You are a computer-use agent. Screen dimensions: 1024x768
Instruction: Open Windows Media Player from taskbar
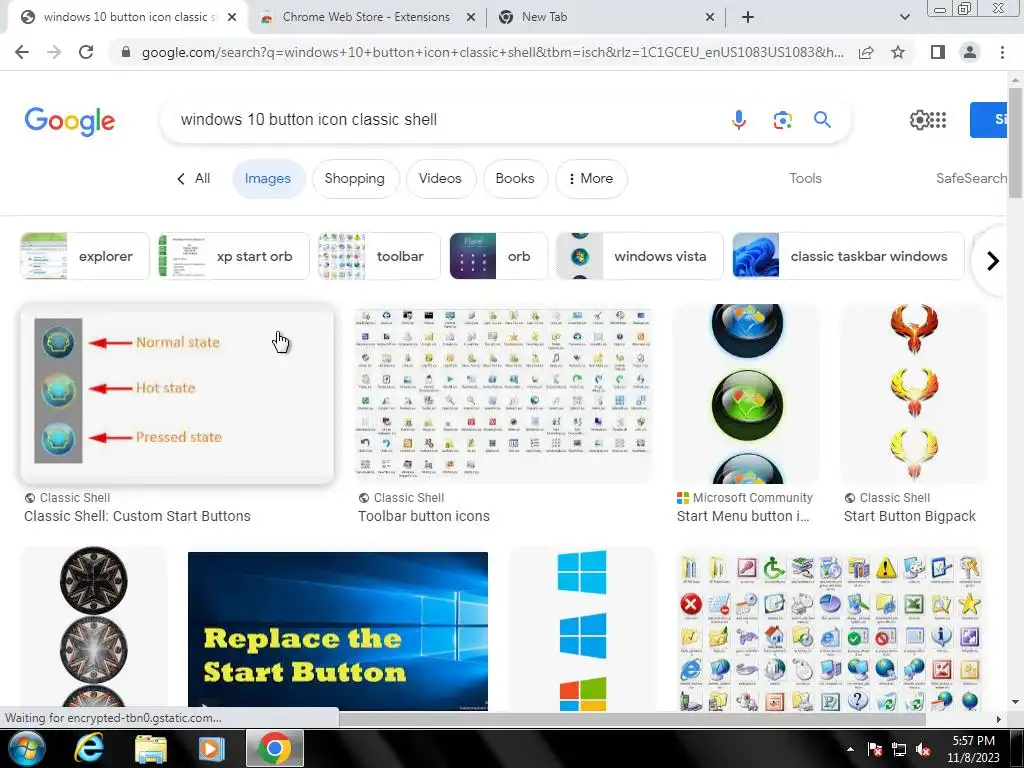[212, 748]
